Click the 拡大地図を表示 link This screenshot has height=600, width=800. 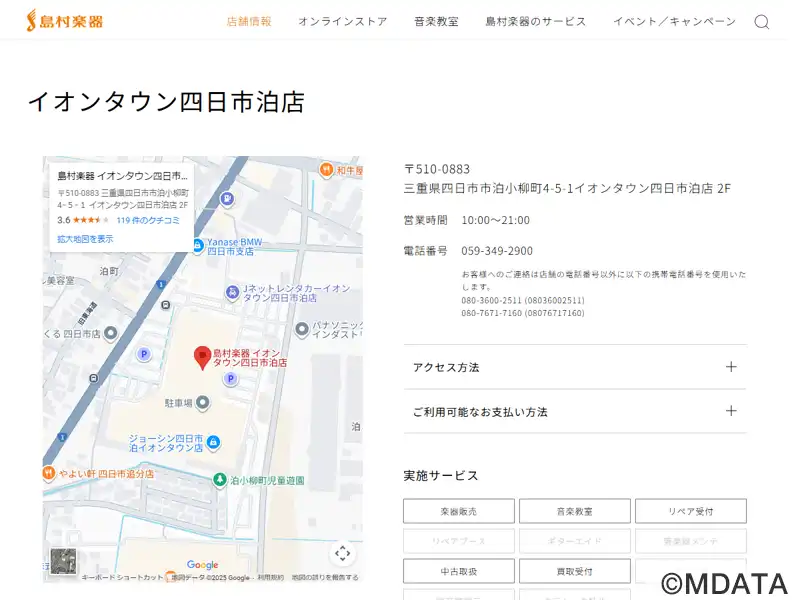tap(85, 239)
